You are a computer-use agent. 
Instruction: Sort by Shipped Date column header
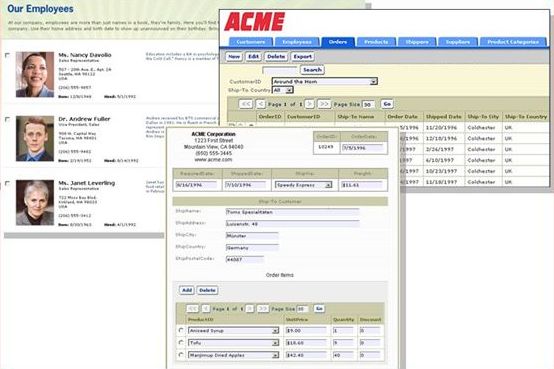click(x=444, y=117)
